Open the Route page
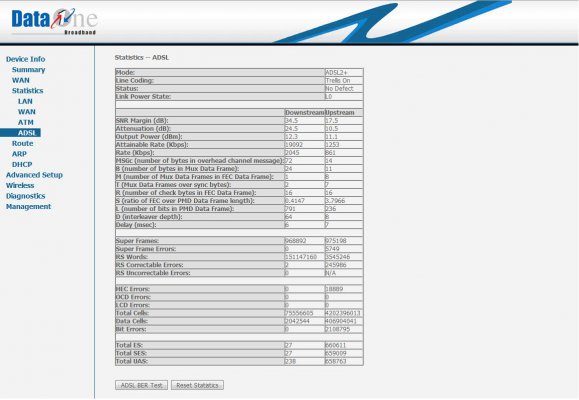 [x=23, y=143]
